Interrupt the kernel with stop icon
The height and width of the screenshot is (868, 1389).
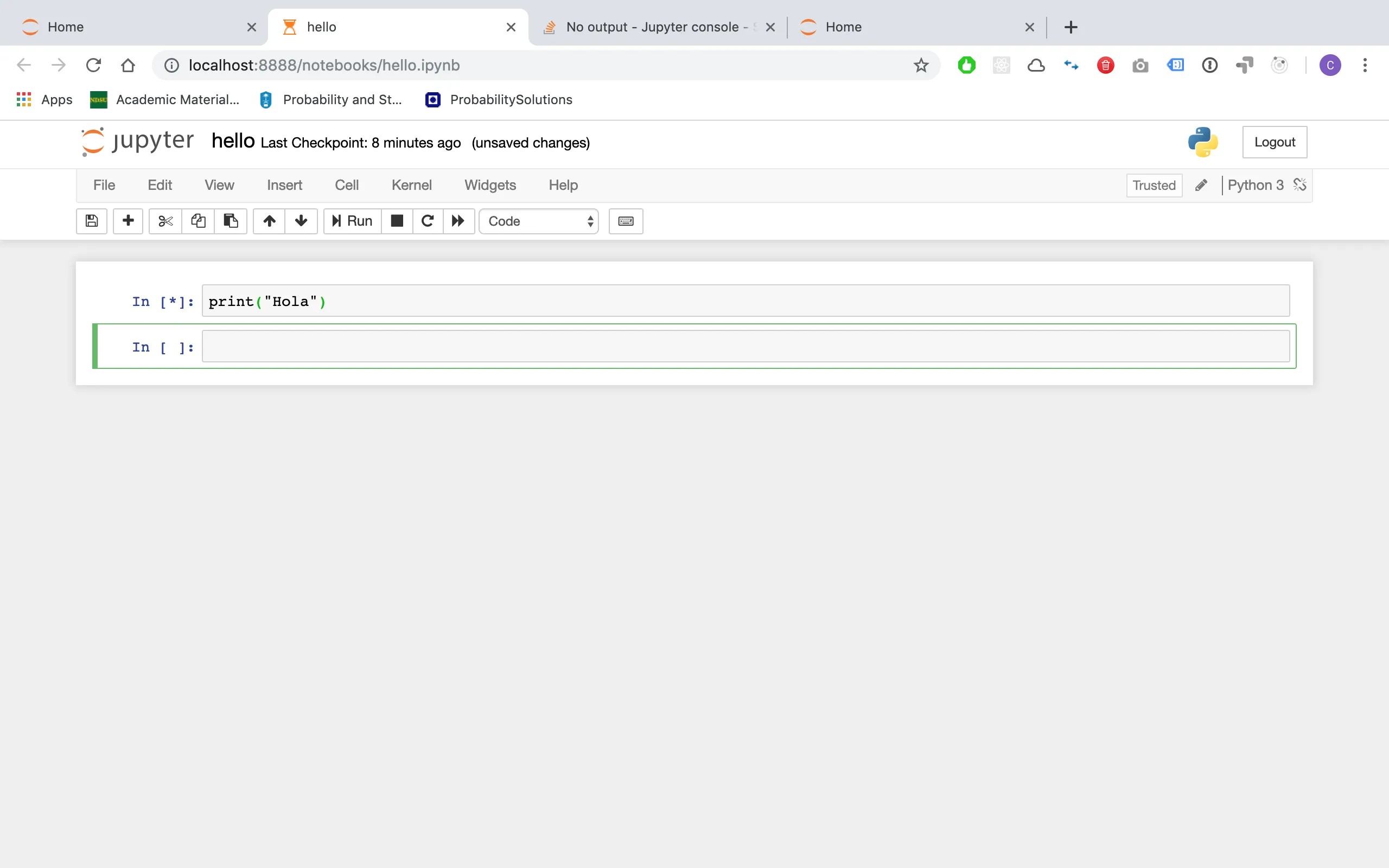pos(397,221)
